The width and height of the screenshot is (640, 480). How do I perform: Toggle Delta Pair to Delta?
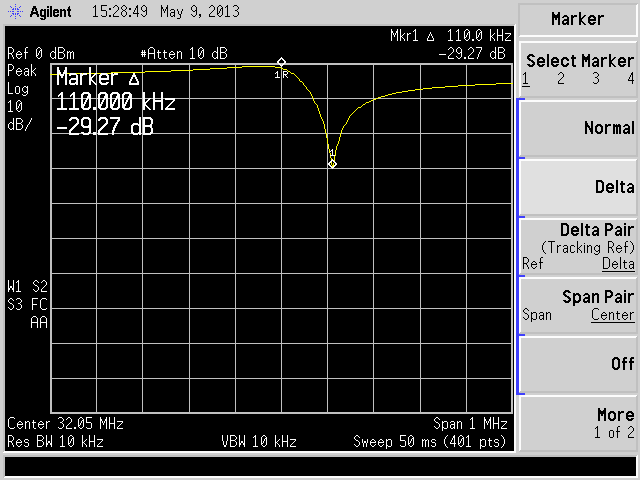pyautogui.click(x=618, y=264)
